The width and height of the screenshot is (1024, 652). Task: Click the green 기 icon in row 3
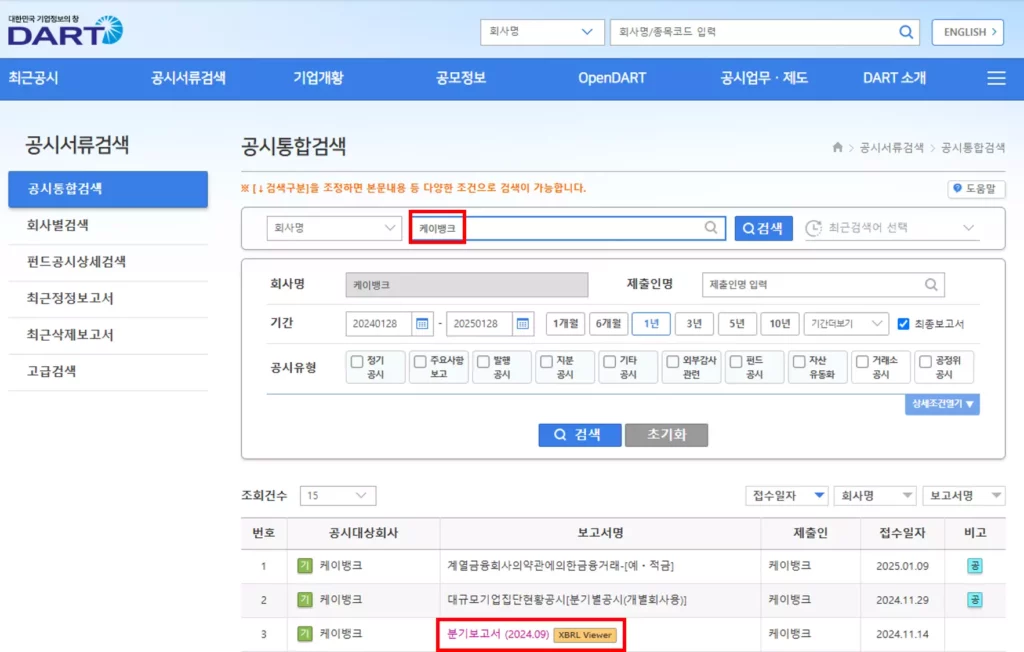(x=304, y=634)
